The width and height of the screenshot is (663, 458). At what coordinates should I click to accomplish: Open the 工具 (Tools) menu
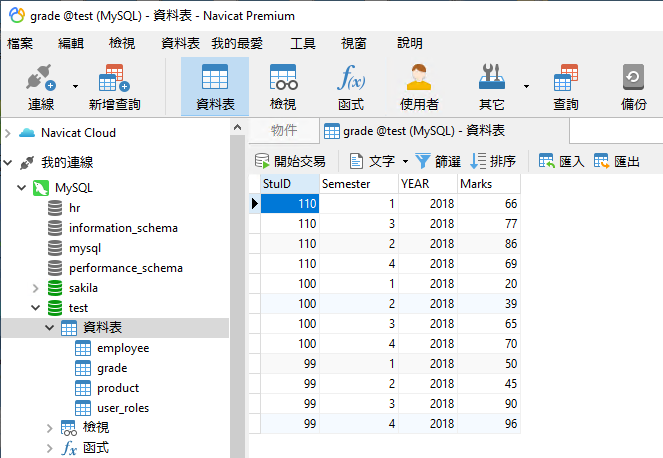click(303, 43)
